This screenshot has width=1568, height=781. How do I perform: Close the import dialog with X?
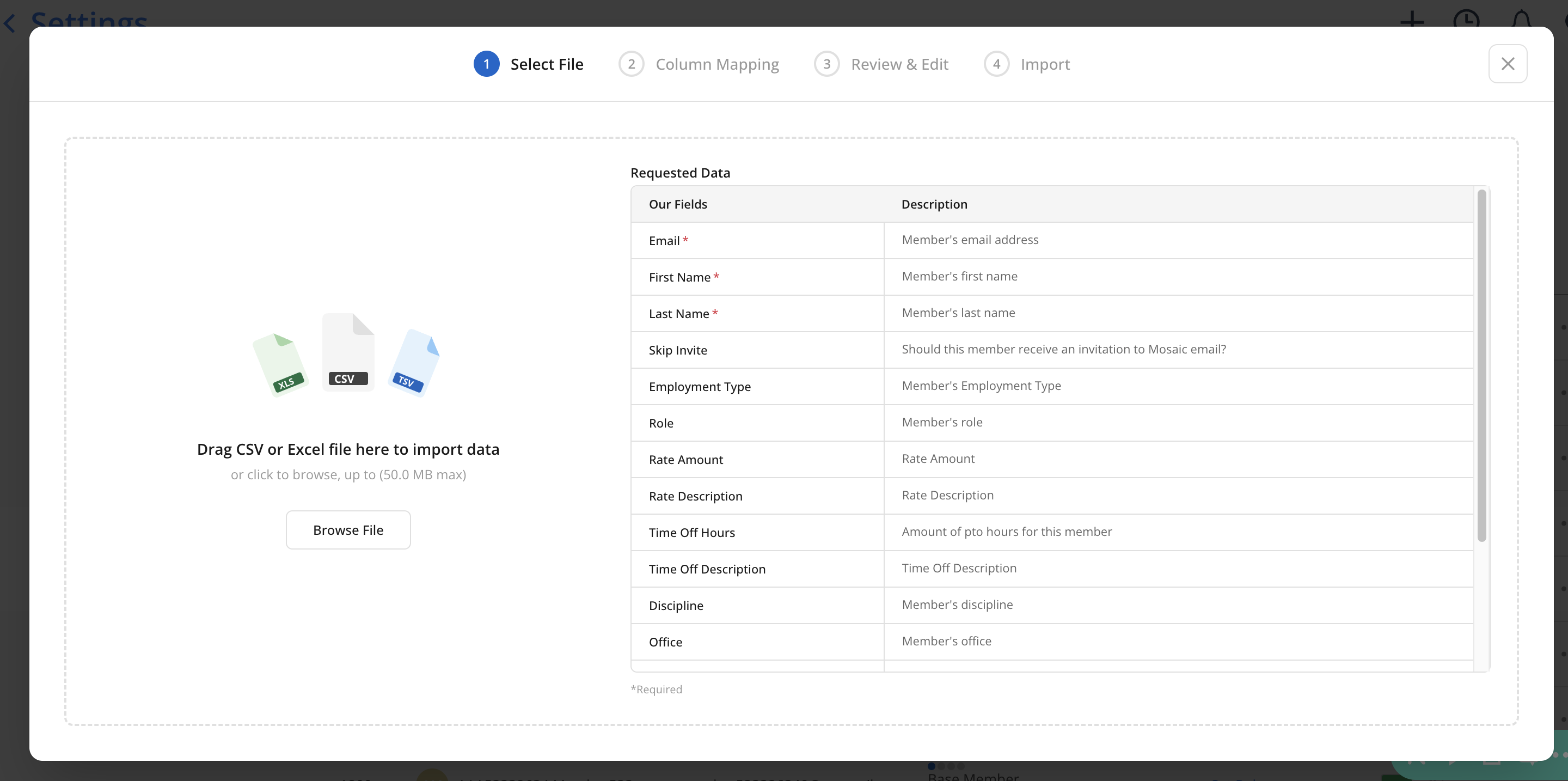(1507, 64)
